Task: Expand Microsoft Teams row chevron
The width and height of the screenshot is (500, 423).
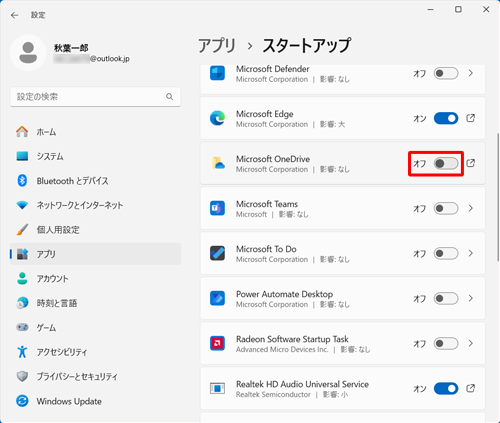Action: click(x=471, y=208)
